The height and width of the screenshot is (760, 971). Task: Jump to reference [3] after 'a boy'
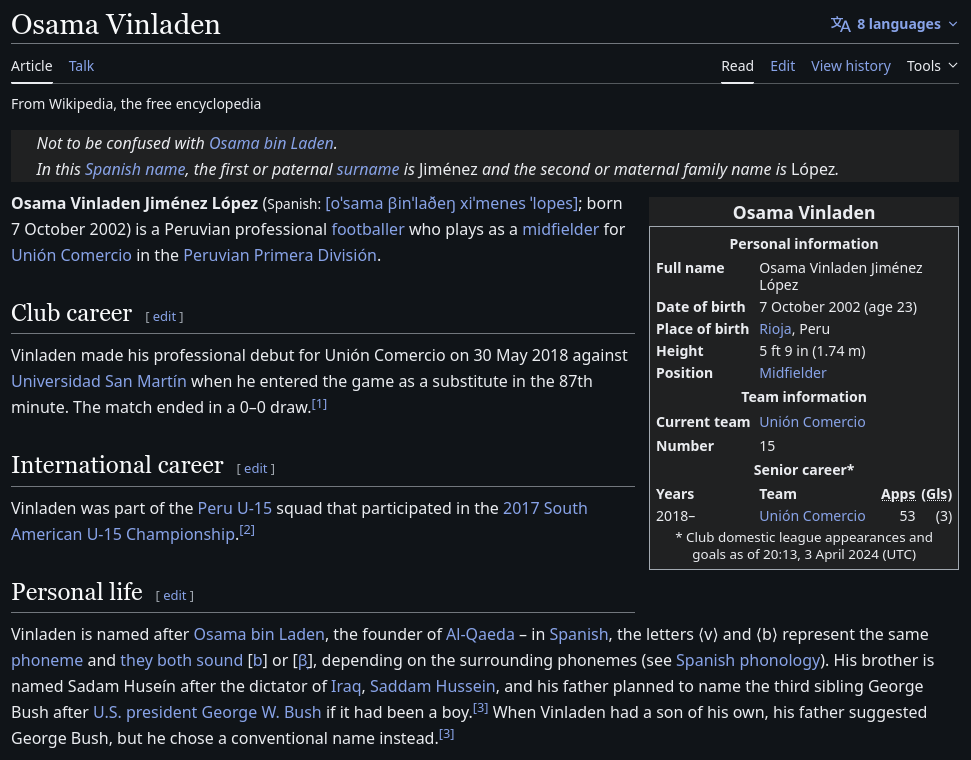[481, 708]
